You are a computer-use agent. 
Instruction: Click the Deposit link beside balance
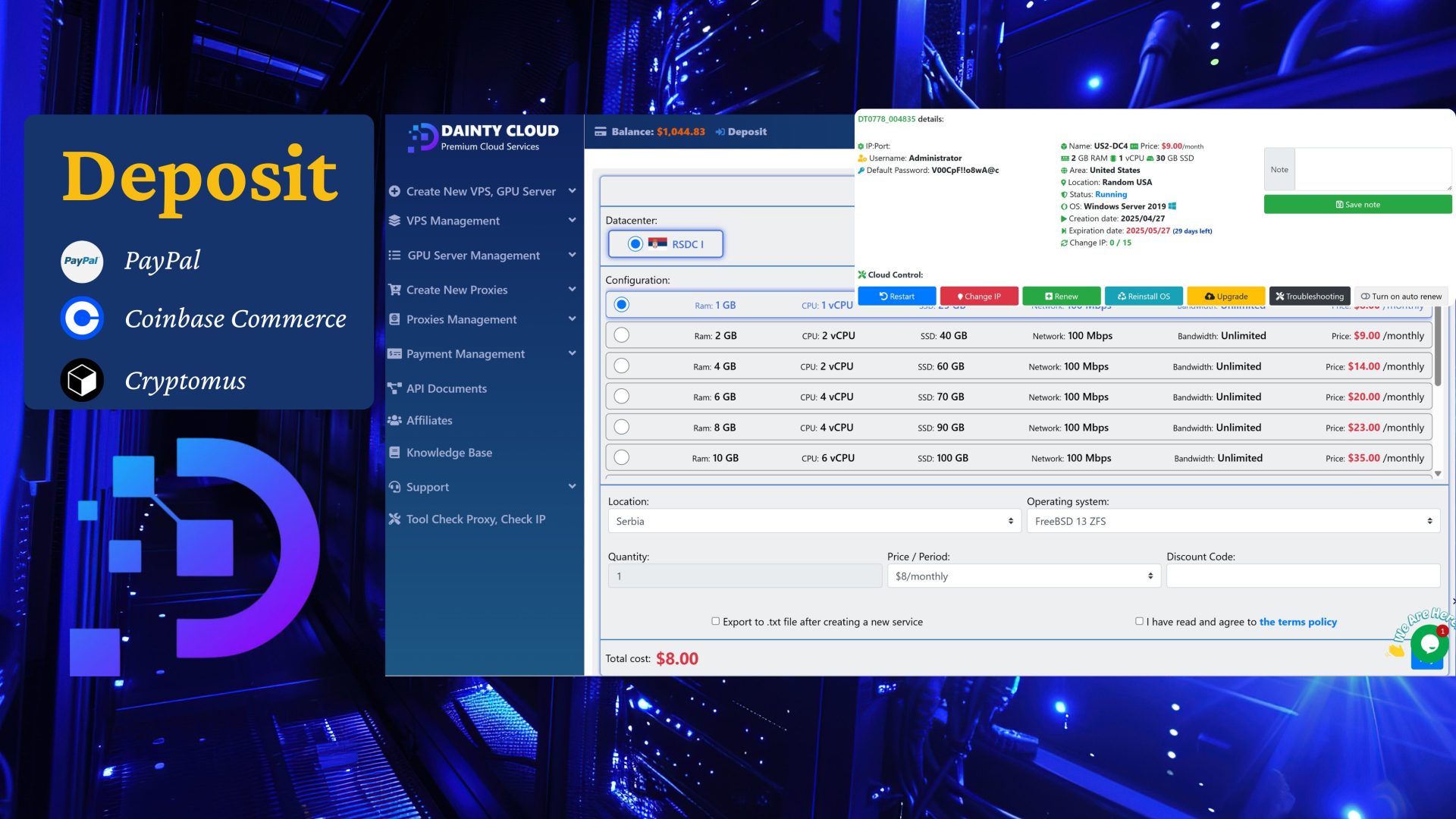tap(741, 132)
